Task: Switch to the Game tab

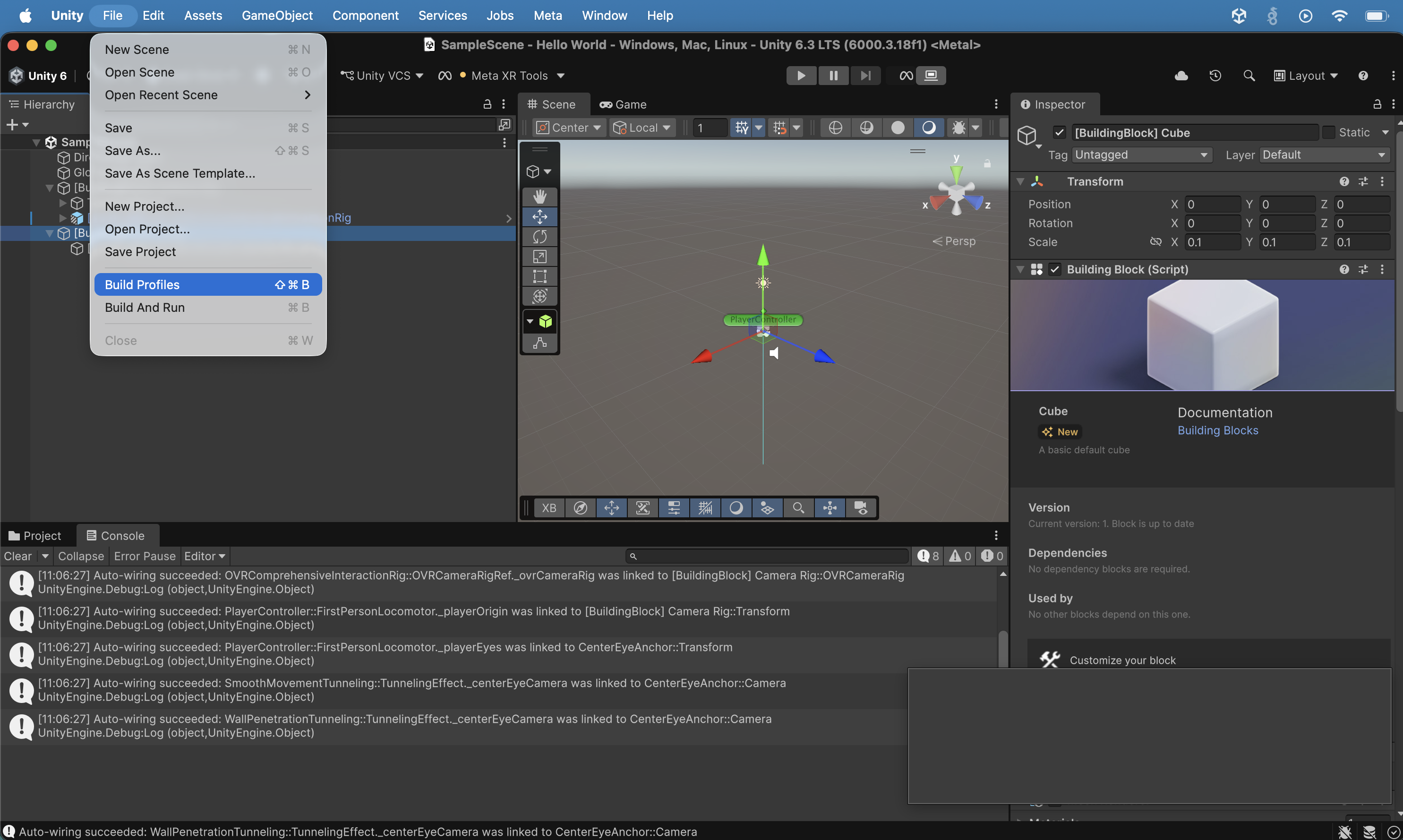Action: click(x=623, y=104)
